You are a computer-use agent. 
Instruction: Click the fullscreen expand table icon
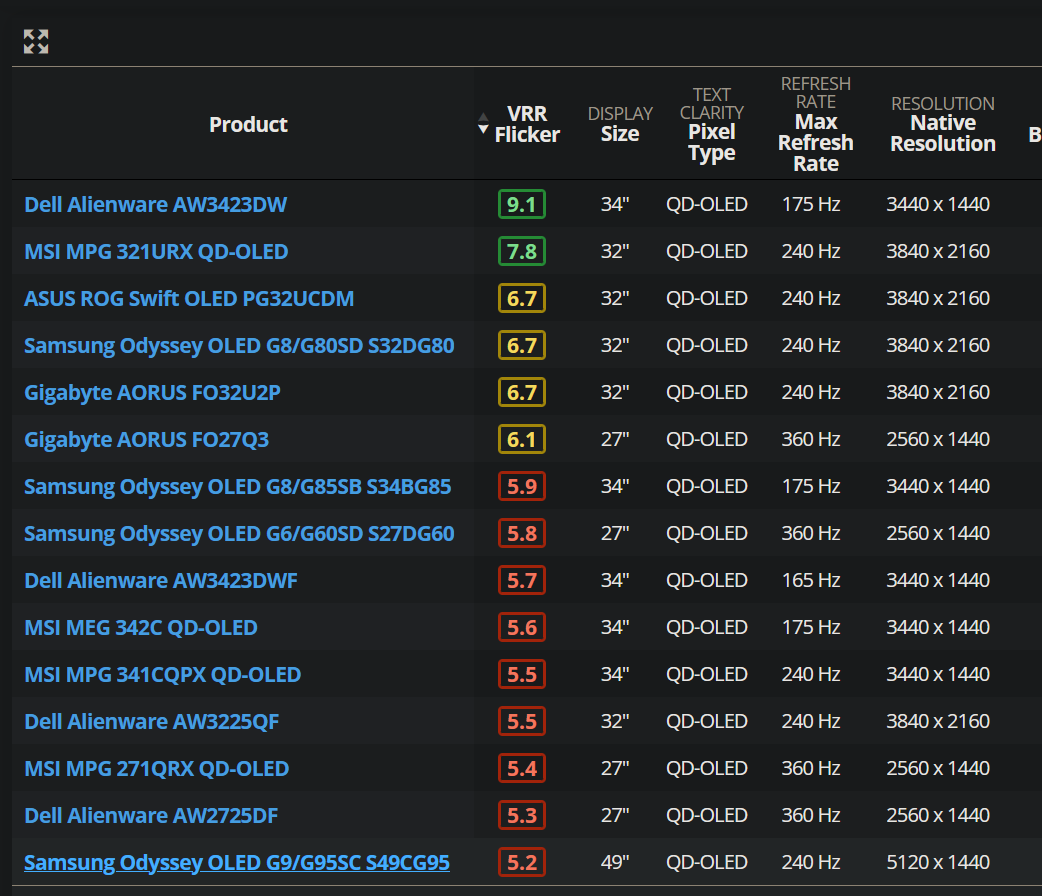36,41
